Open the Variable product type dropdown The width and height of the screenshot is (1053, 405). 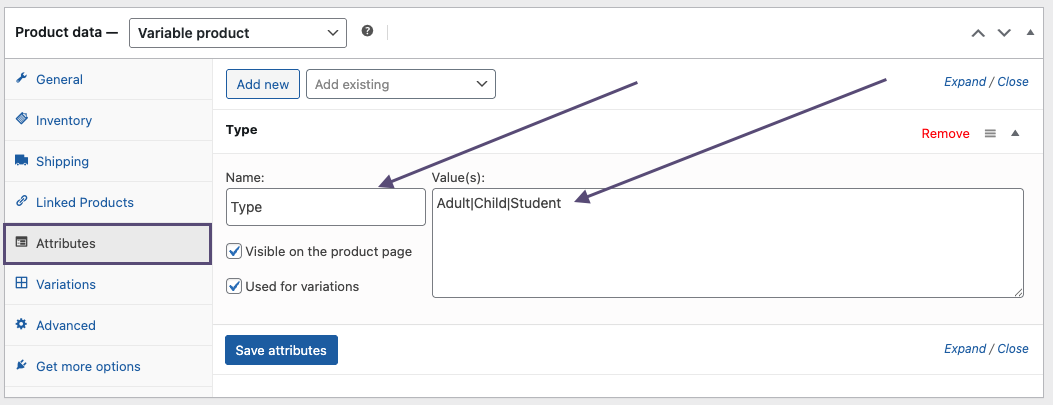click(x=238, y=33)
